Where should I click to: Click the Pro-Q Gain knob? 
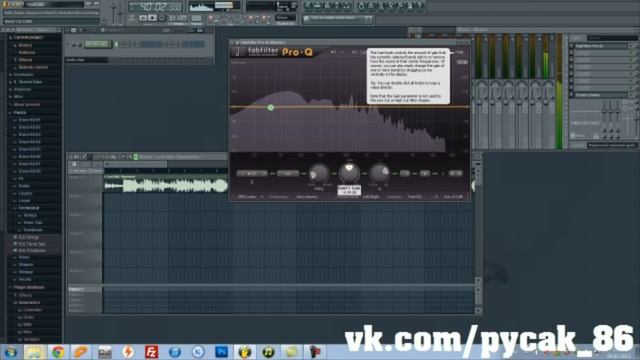[349, 173]
